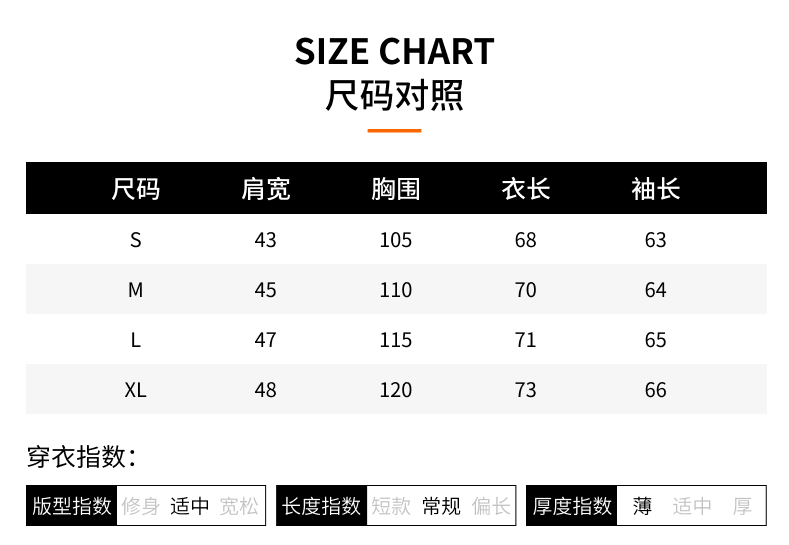Select the 短款 length option

pyautogui.click(x=391, y=506)
